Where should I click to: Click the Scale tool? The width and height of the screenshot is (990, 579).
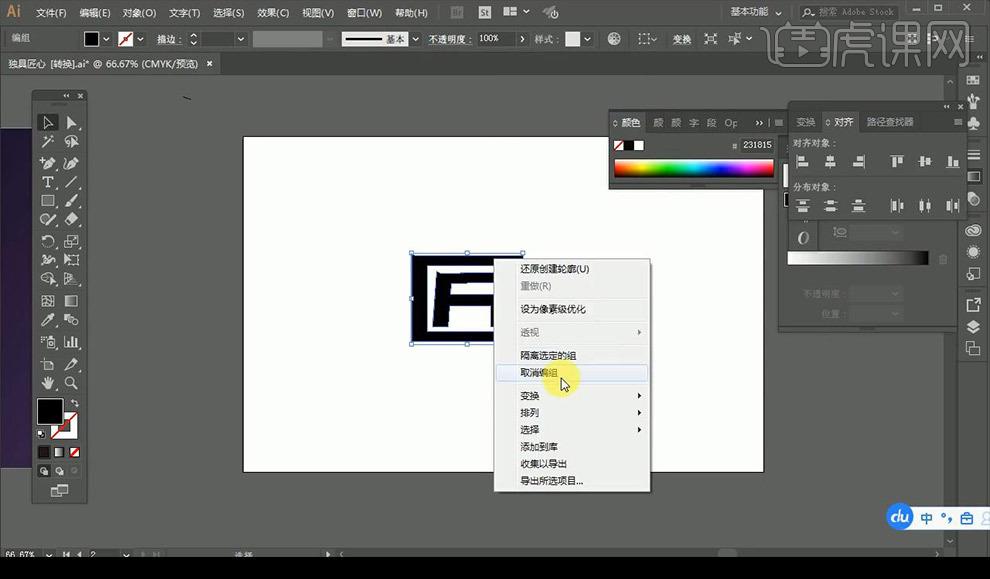click(71, 241)
